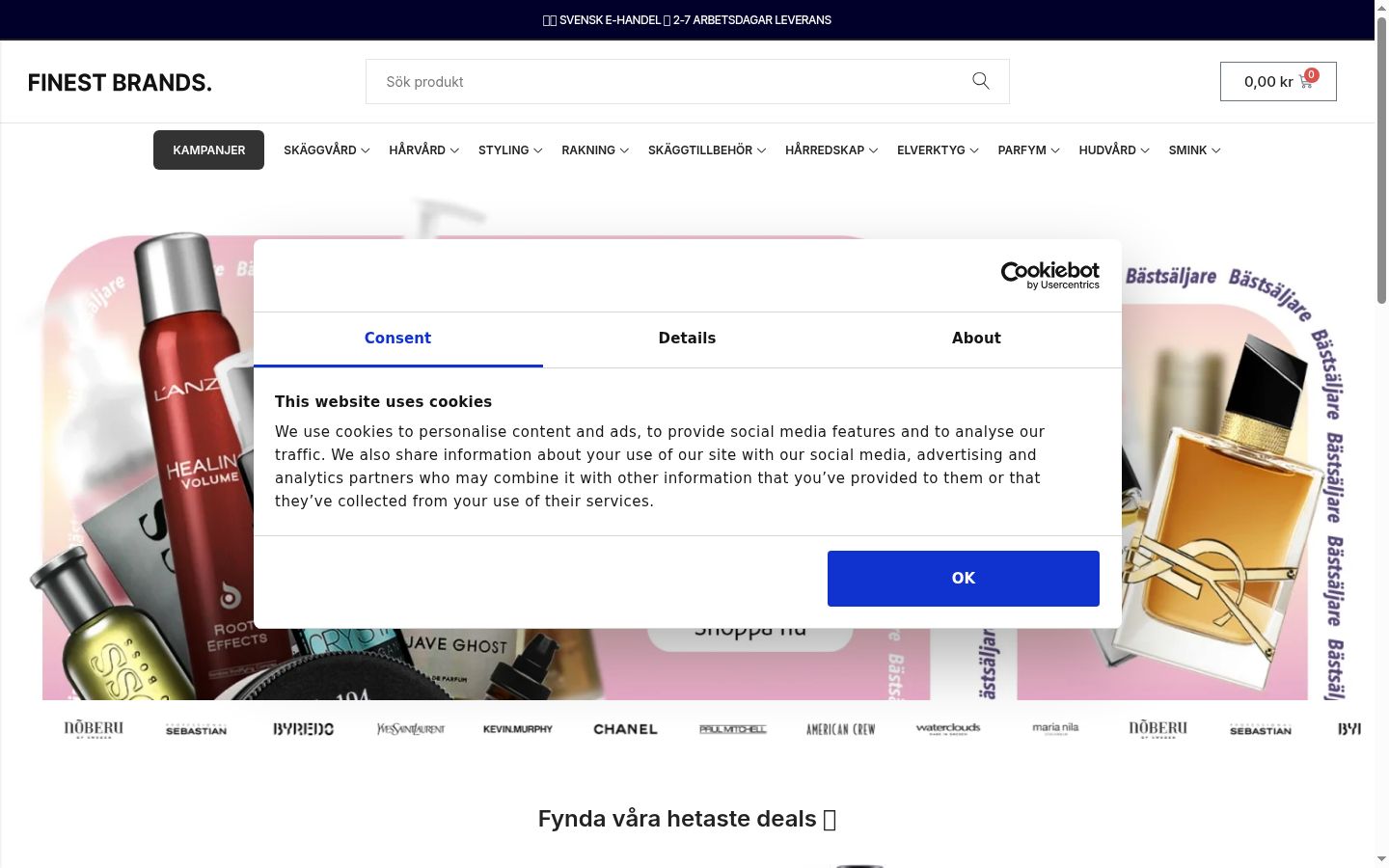Expand the HÅRREDSKAP dropdown menu

tap(831, 149)
